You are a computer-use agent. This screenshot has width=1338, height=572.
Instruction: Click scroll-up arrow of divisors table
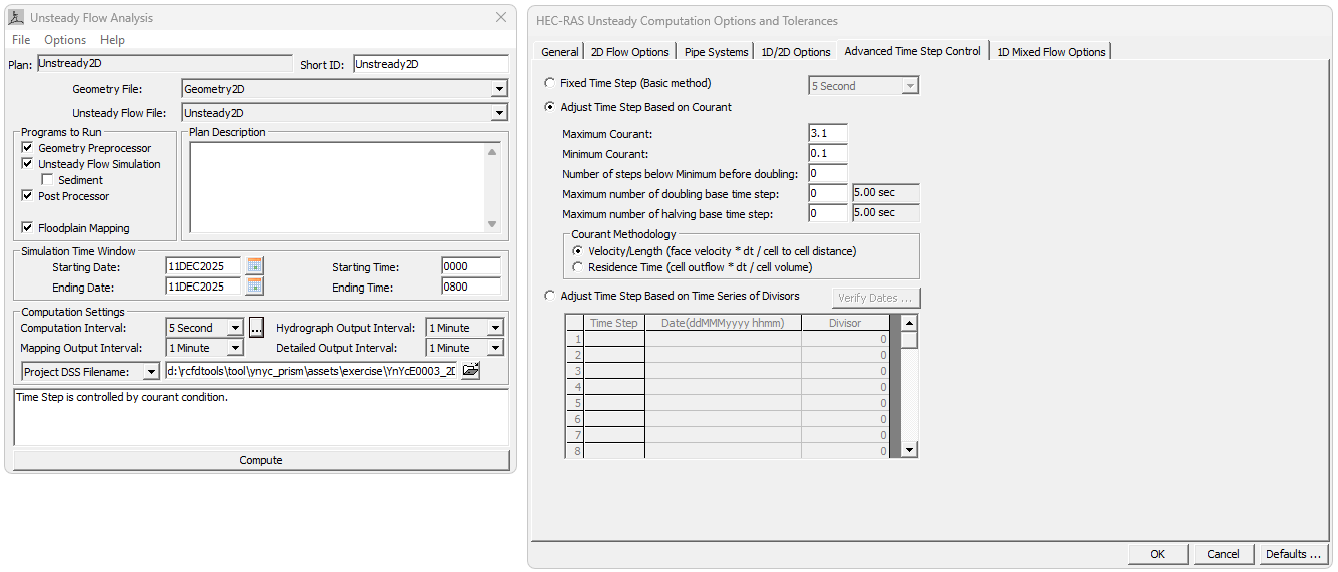tap(909, 323)
